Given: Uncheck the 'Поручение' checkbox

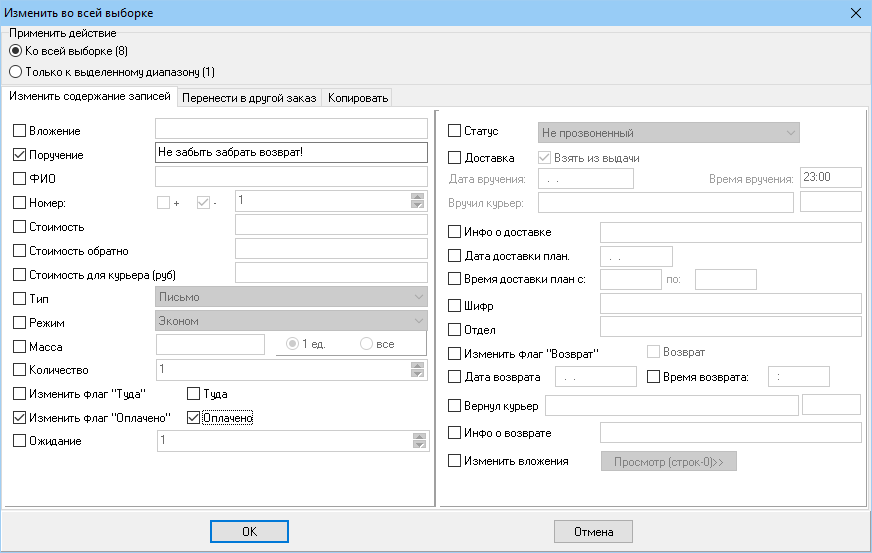Looking at the screenshot, I should [19, 155].
